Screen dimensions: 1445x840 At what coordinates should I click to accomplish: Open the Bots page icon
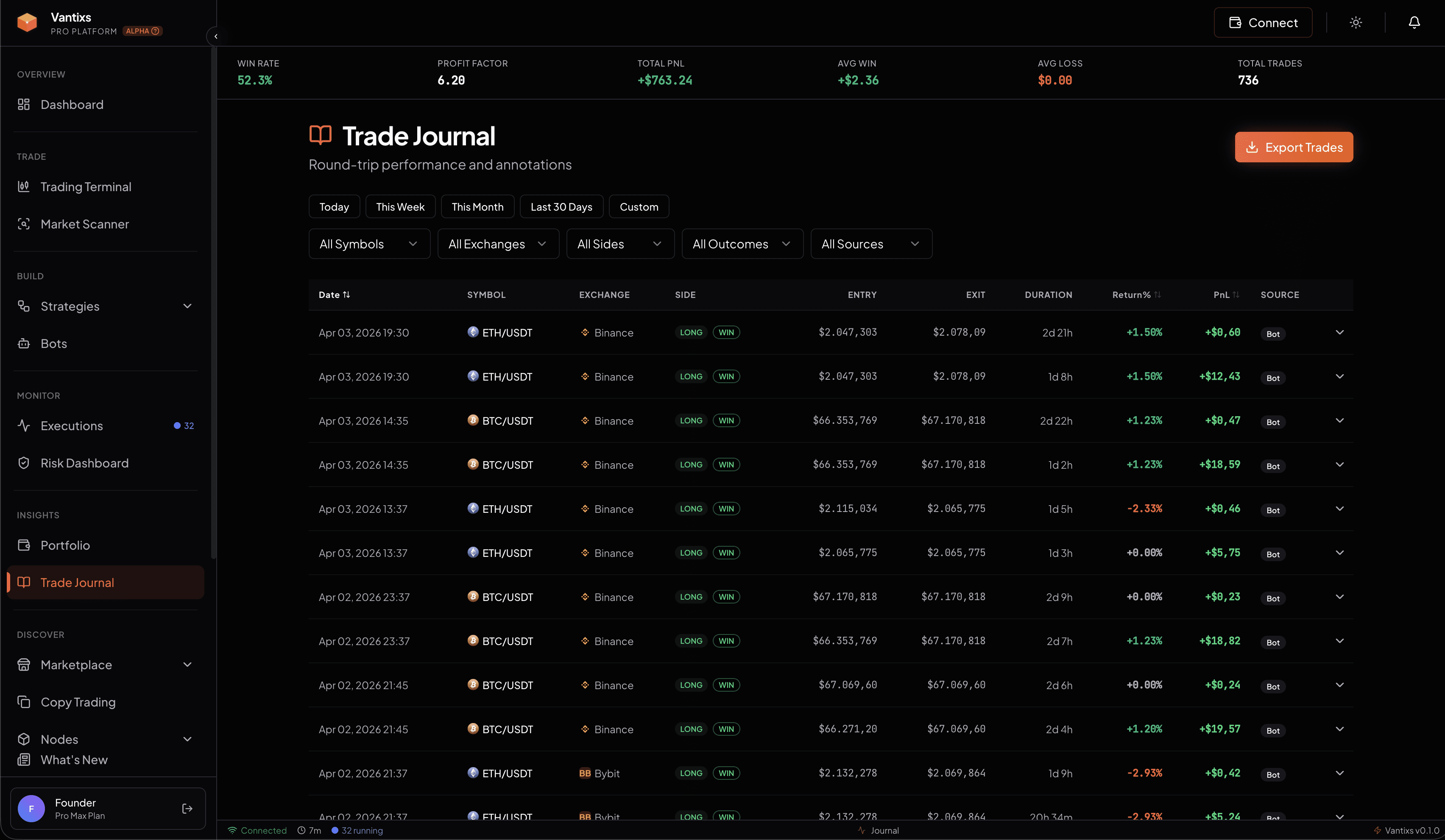coord(23,343)
